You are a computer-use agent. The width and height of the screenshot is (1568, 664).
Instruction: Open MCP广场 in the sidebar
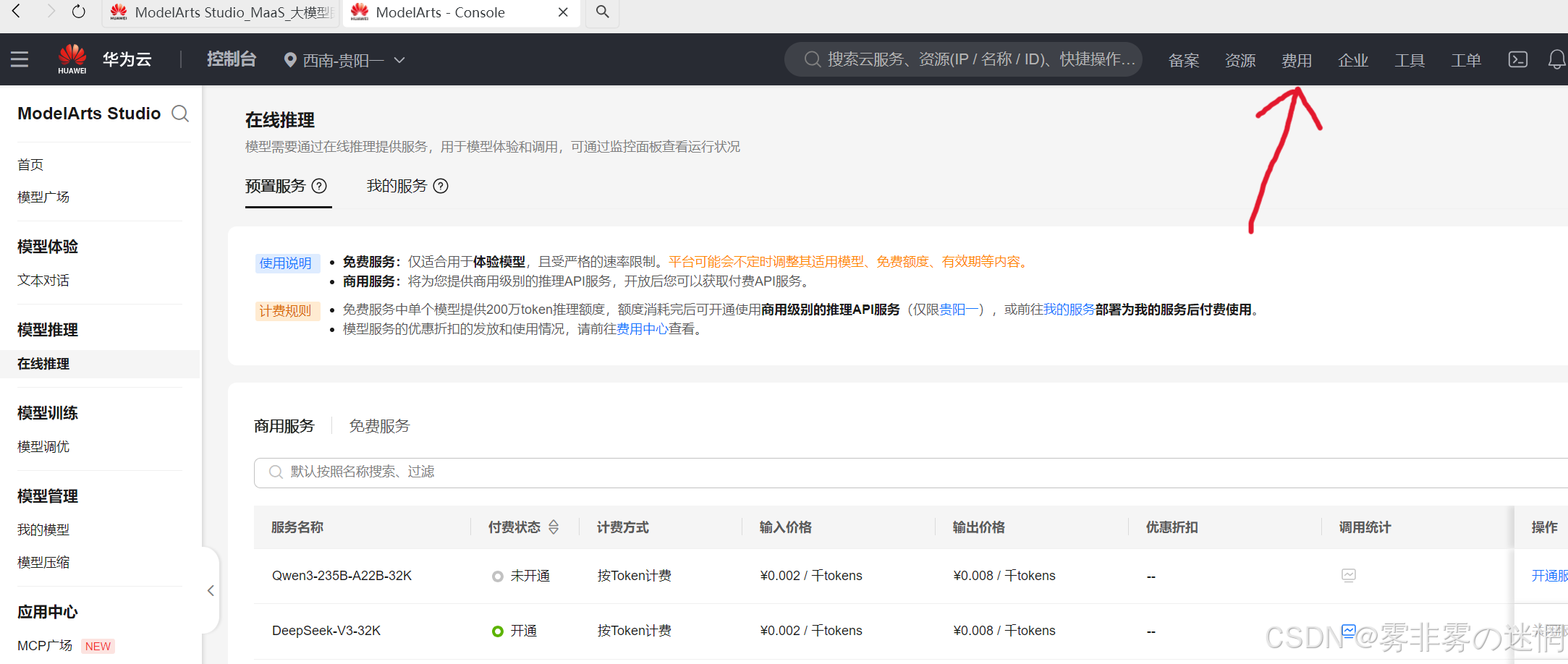click(45, 645)
